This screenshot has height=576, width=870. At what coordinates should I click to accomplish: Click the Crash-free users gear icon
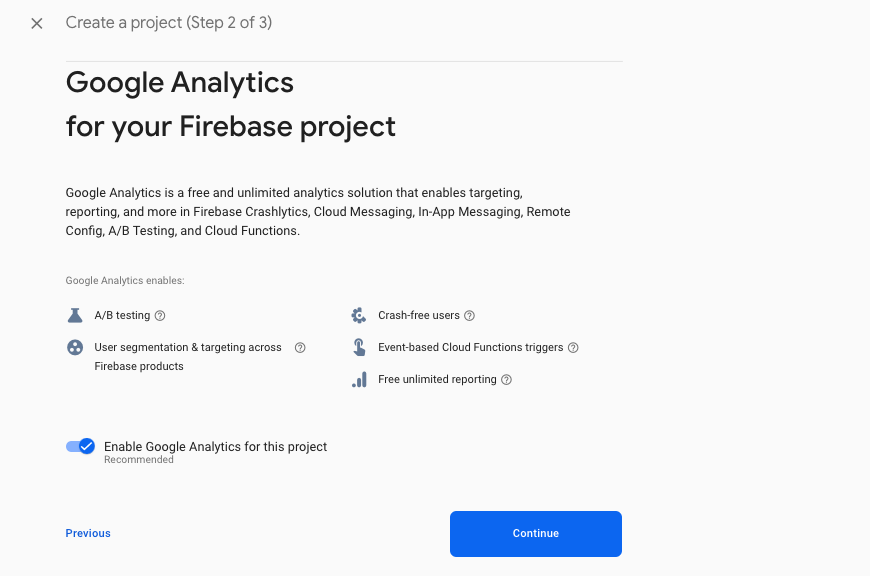pyautogui.click(x=359, y=315)
